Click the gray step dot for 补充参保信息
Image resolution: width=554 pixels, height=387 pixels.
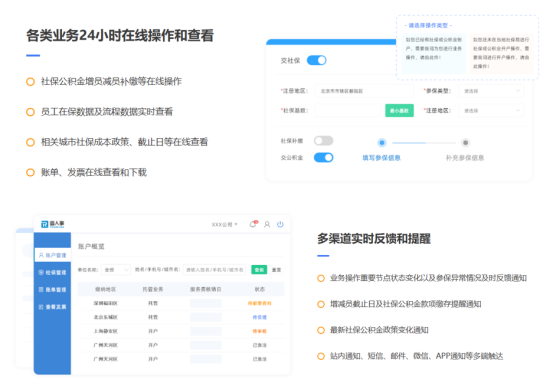pos(465,143)
